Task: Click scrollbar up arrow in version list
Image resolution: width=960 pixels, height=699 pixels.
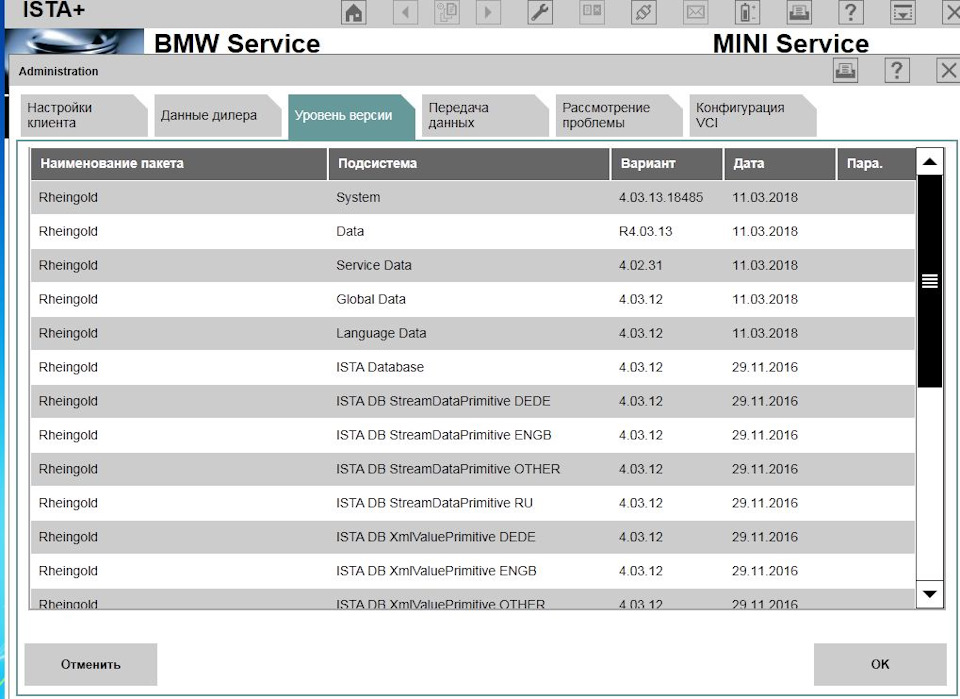Action: click(x=930, y=162)
